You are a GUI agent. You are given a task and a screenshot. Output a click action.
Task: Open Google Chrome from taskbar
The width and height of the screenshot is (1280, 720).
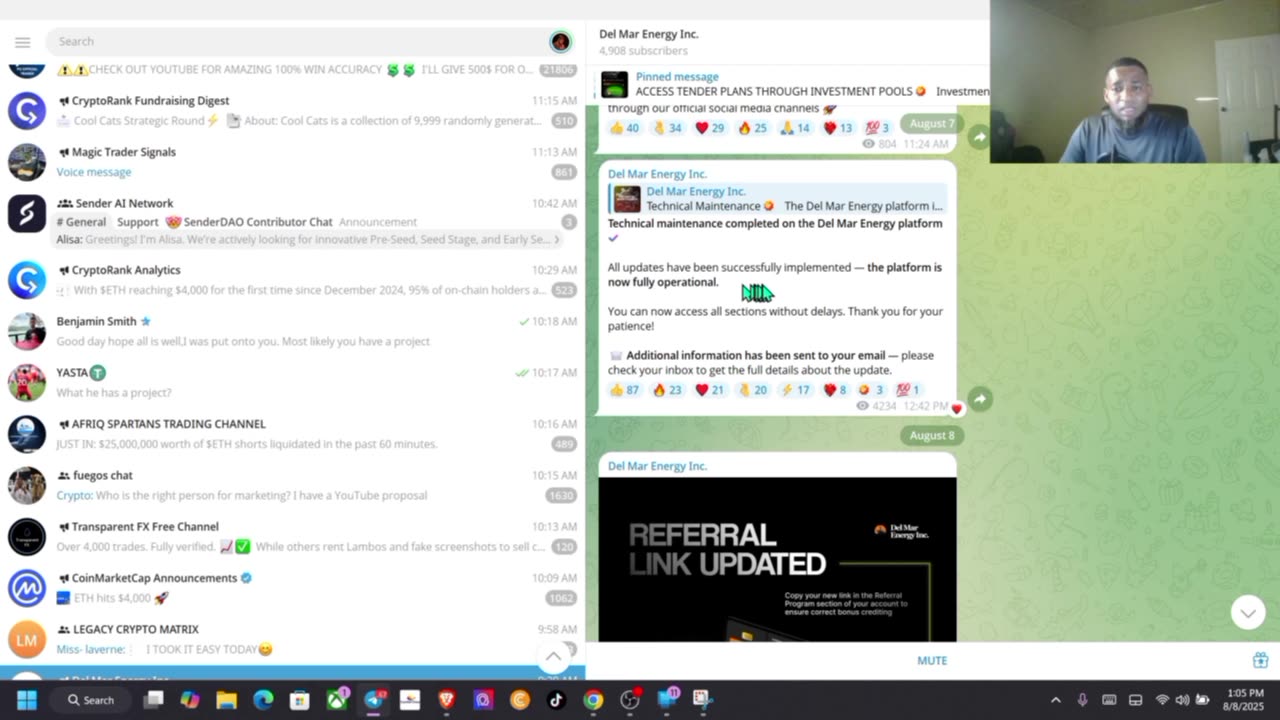pyautogui.click(x=593, y=700)
